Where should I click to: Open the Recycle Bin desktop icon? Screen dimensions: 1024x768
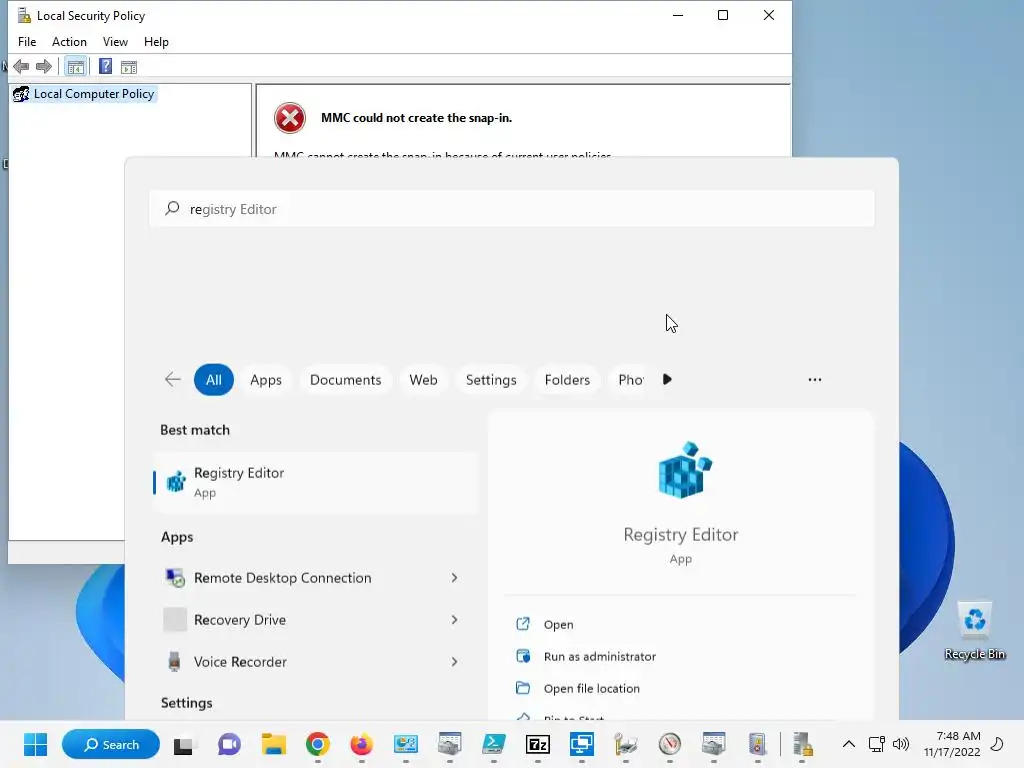(x=974, y=631)
